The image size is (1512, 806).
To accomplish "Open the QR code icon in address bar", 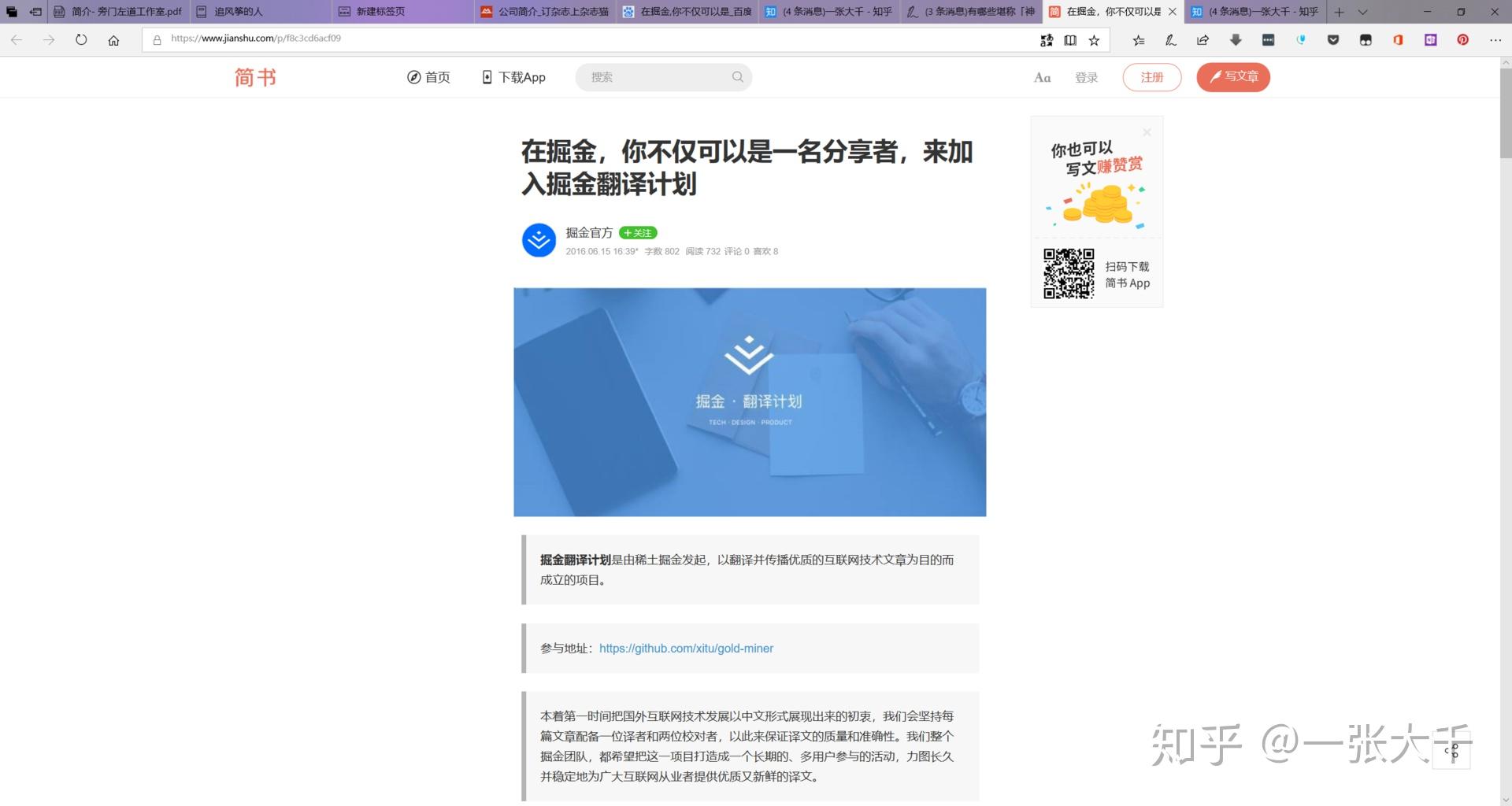I will click(1047, 40).
